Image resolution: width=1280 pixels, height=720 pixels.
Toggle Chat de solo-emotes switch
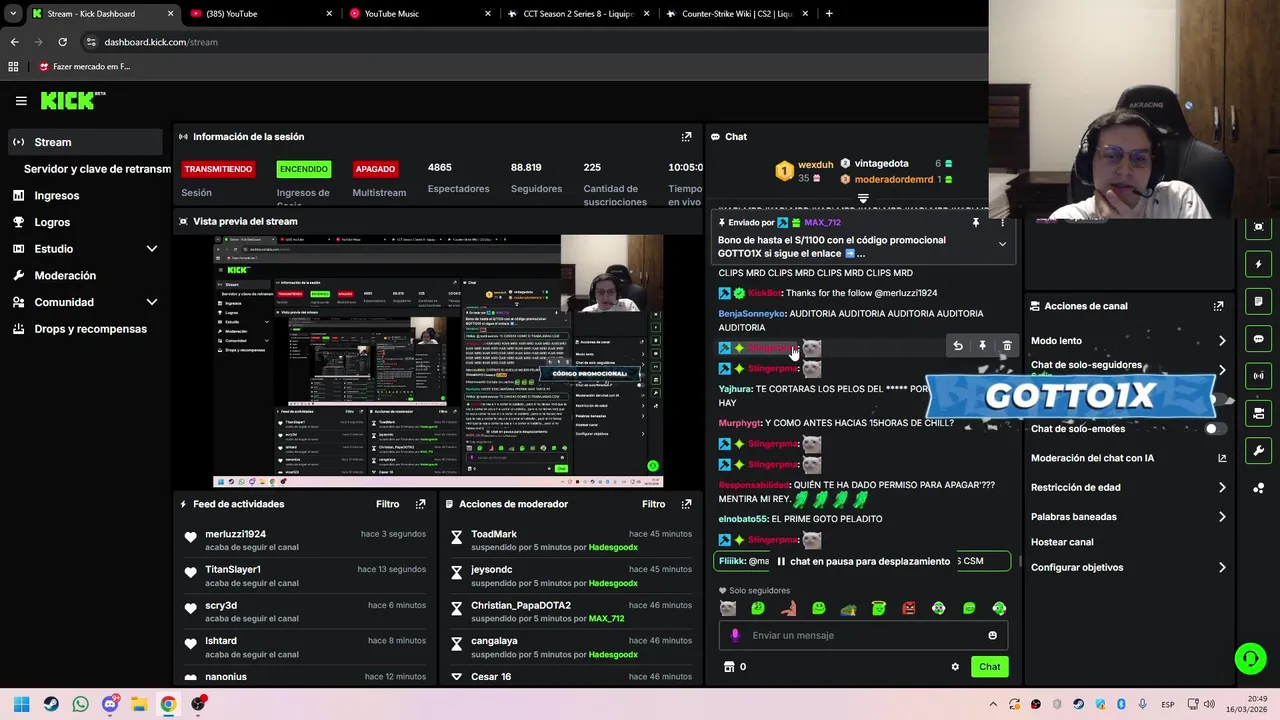1215,429
